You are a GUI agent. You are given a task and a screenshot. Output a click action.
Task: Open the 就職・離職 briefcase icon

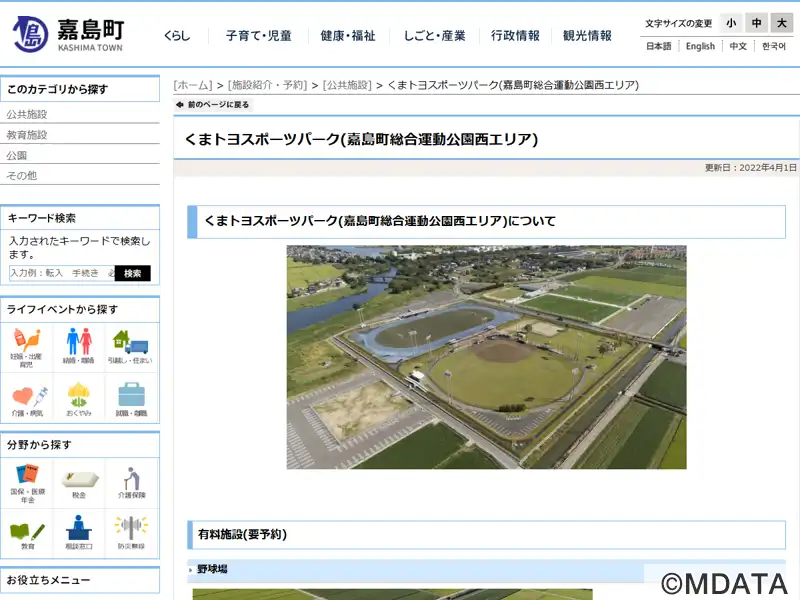tap(132, 399)
